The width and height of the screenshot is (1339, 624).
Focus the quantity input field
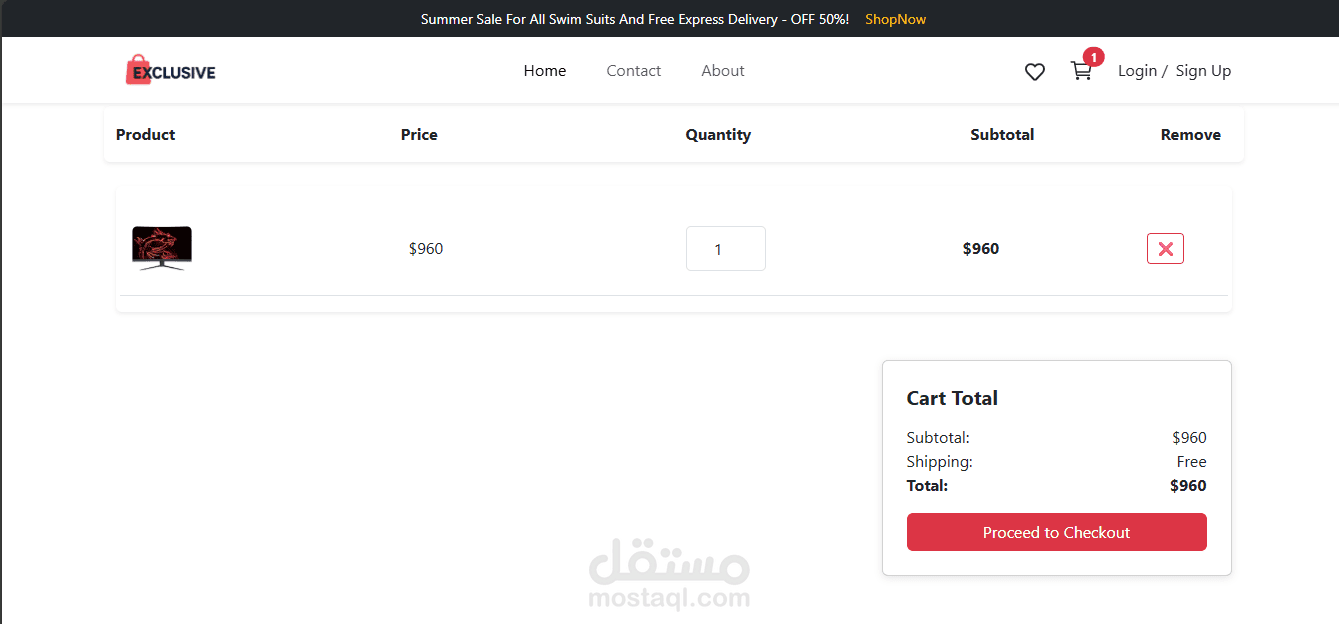725,249
